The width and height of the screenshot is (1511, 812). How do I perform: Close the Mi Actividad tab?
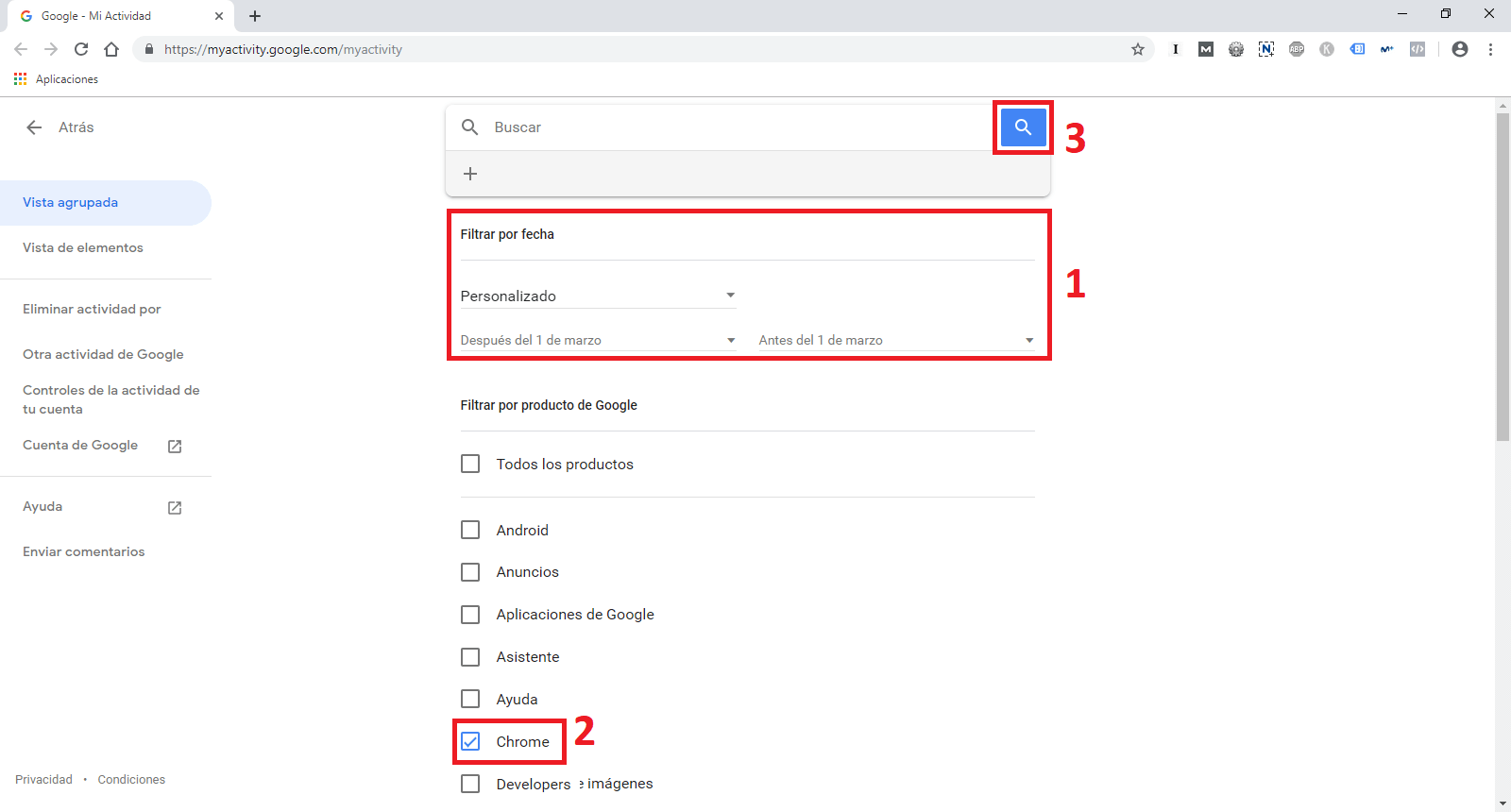(219, 16)
